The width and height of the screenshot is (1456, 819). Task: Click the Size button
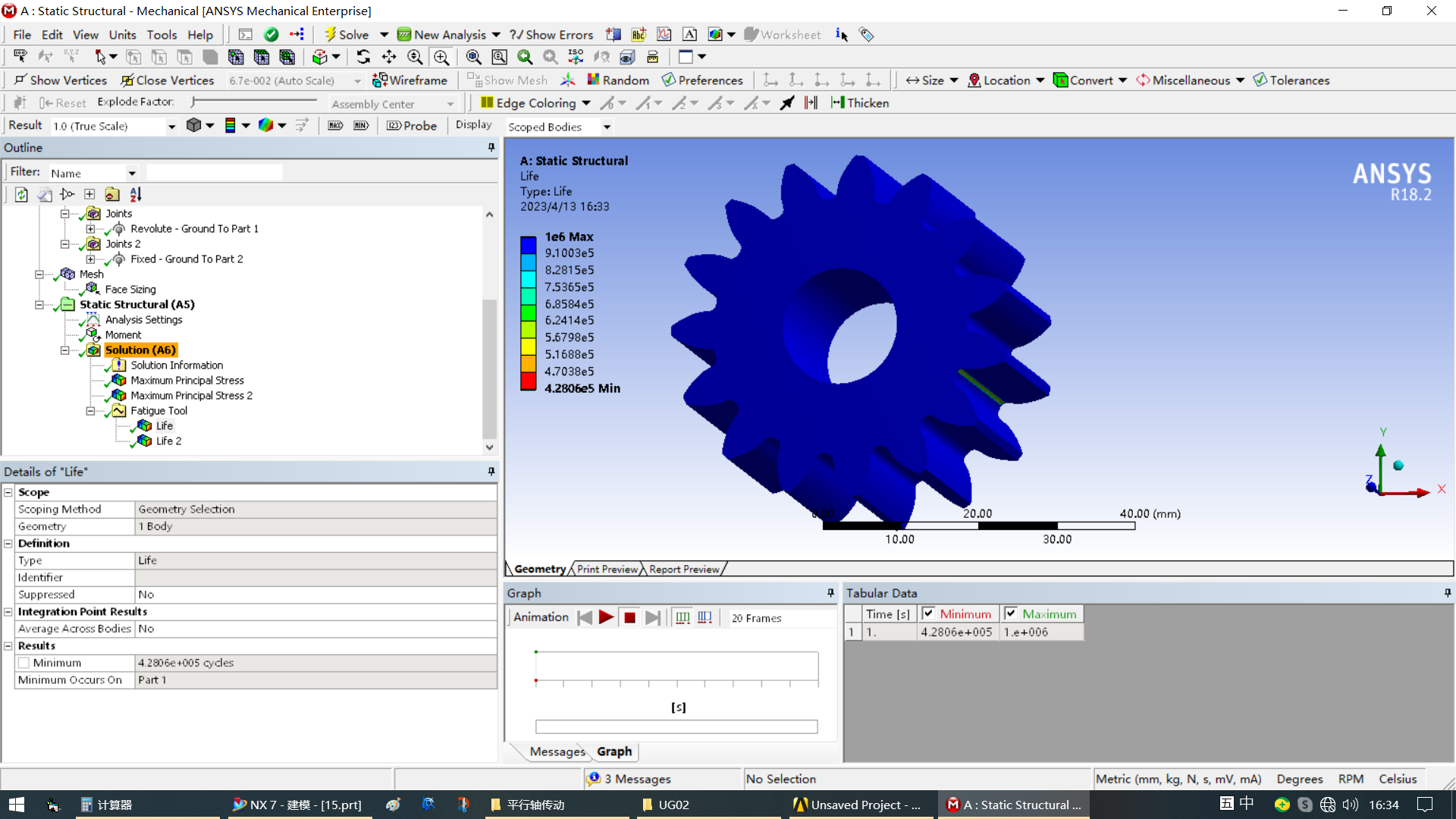pos(932,80)
